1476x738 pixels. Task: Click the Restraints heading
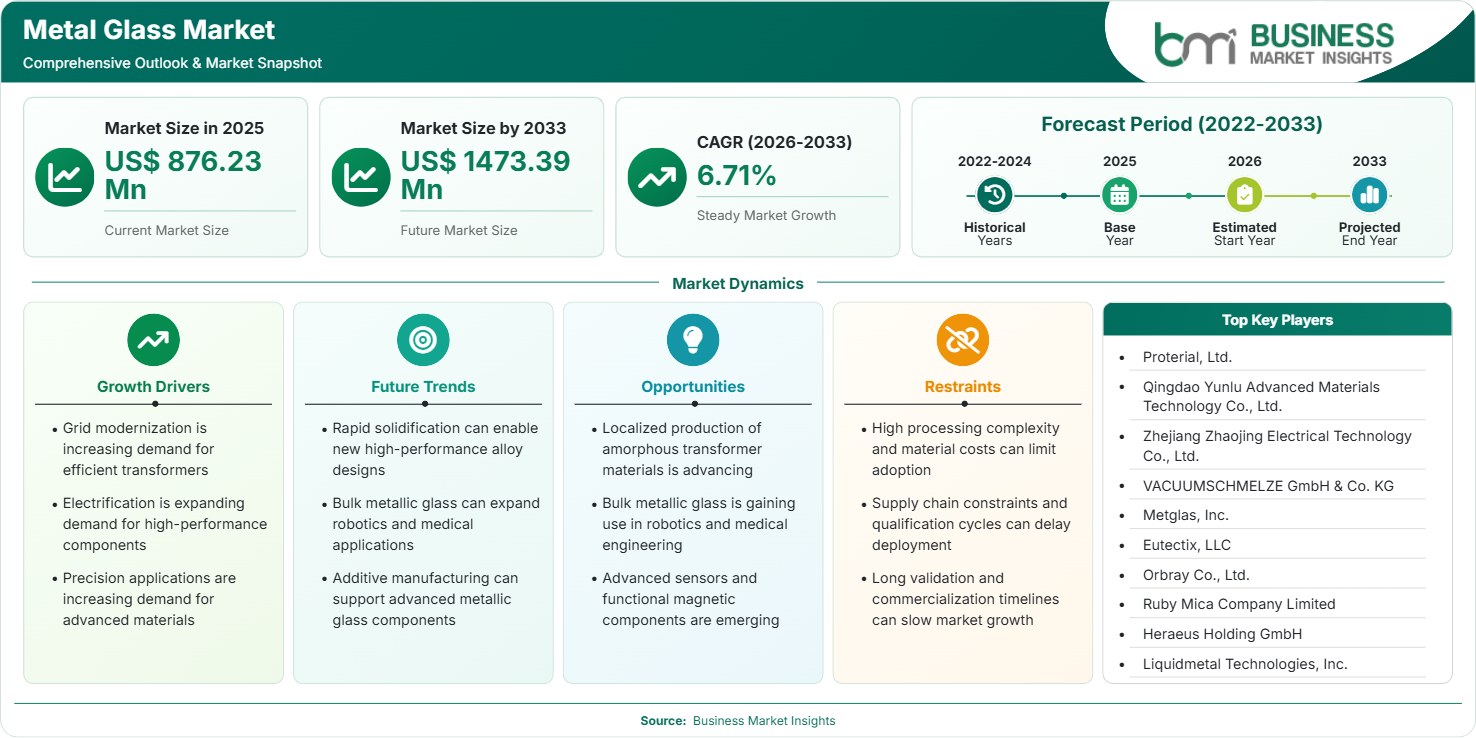pos(963,386)
